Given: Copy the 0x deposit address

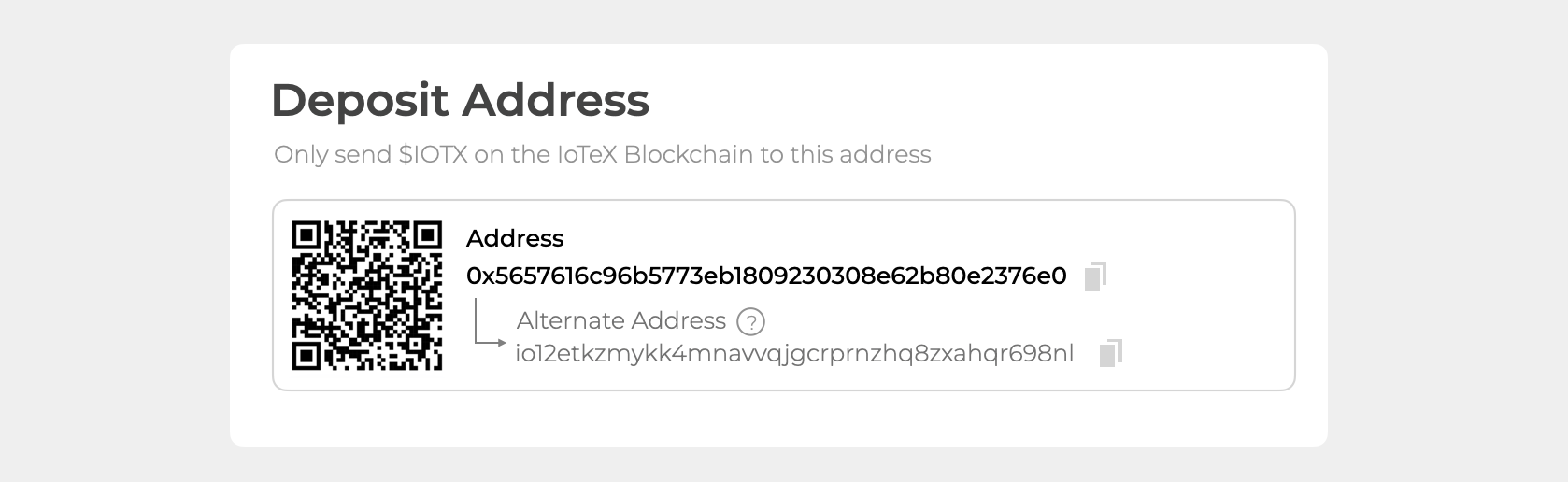Looking at the screenshot, I should coord(1095,276).
